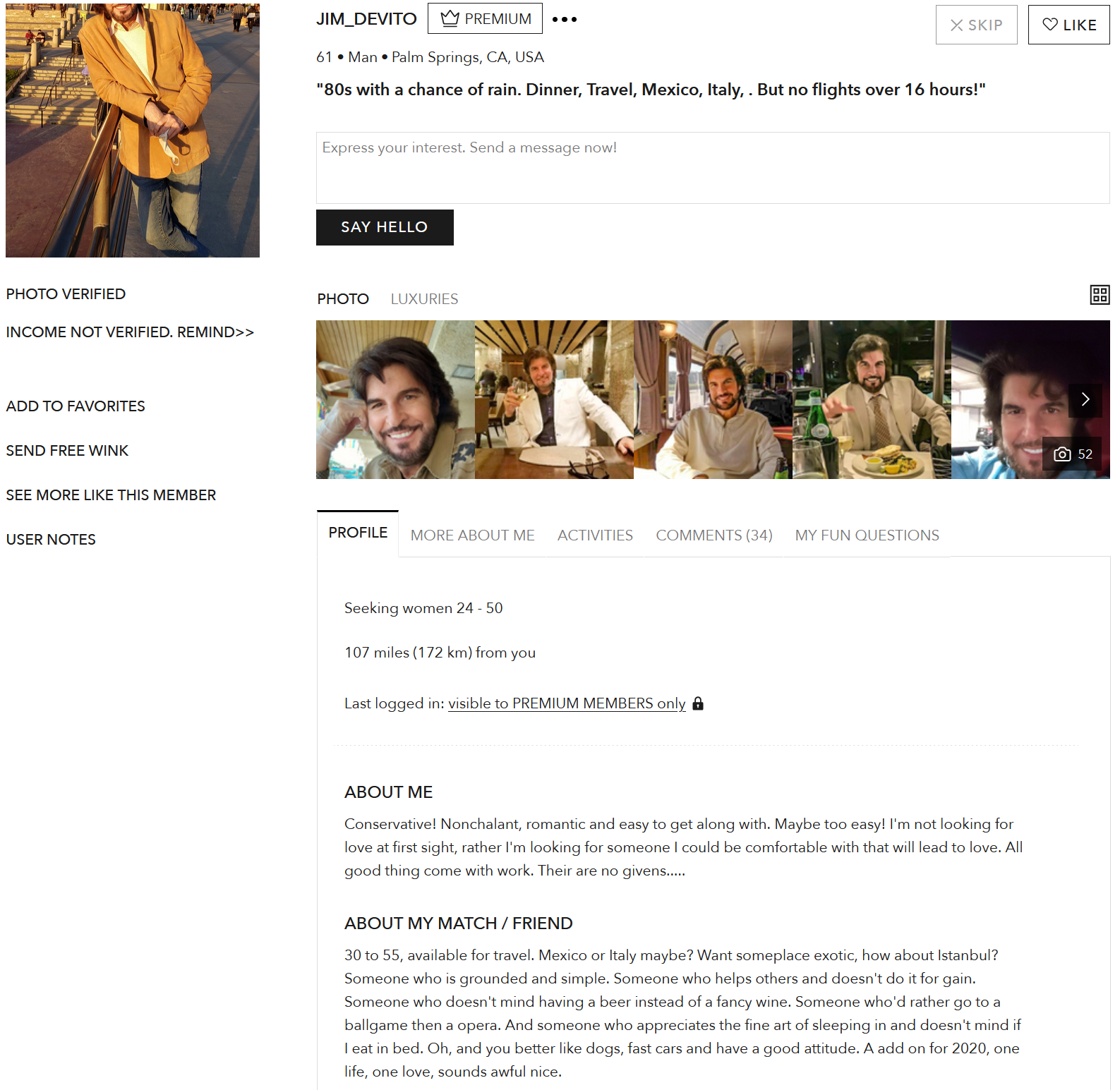The width and height of the screenshot is (1120, 1090).
Task: Skip this member profile
Action: (976, 25)
